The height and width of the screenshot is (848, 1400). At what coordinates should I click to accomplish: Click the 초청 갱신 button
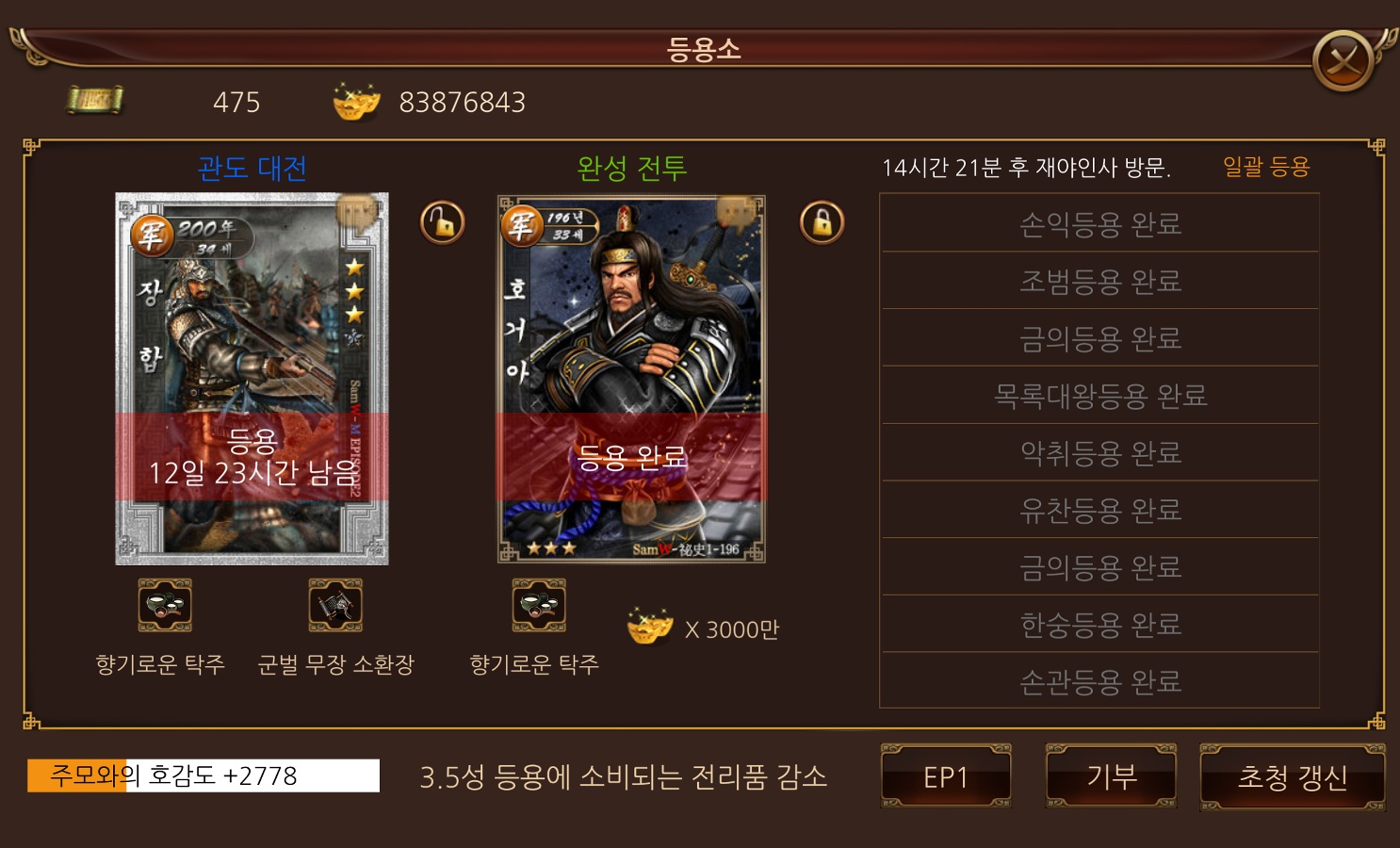pyautogui.click(x=1292, y=776)
